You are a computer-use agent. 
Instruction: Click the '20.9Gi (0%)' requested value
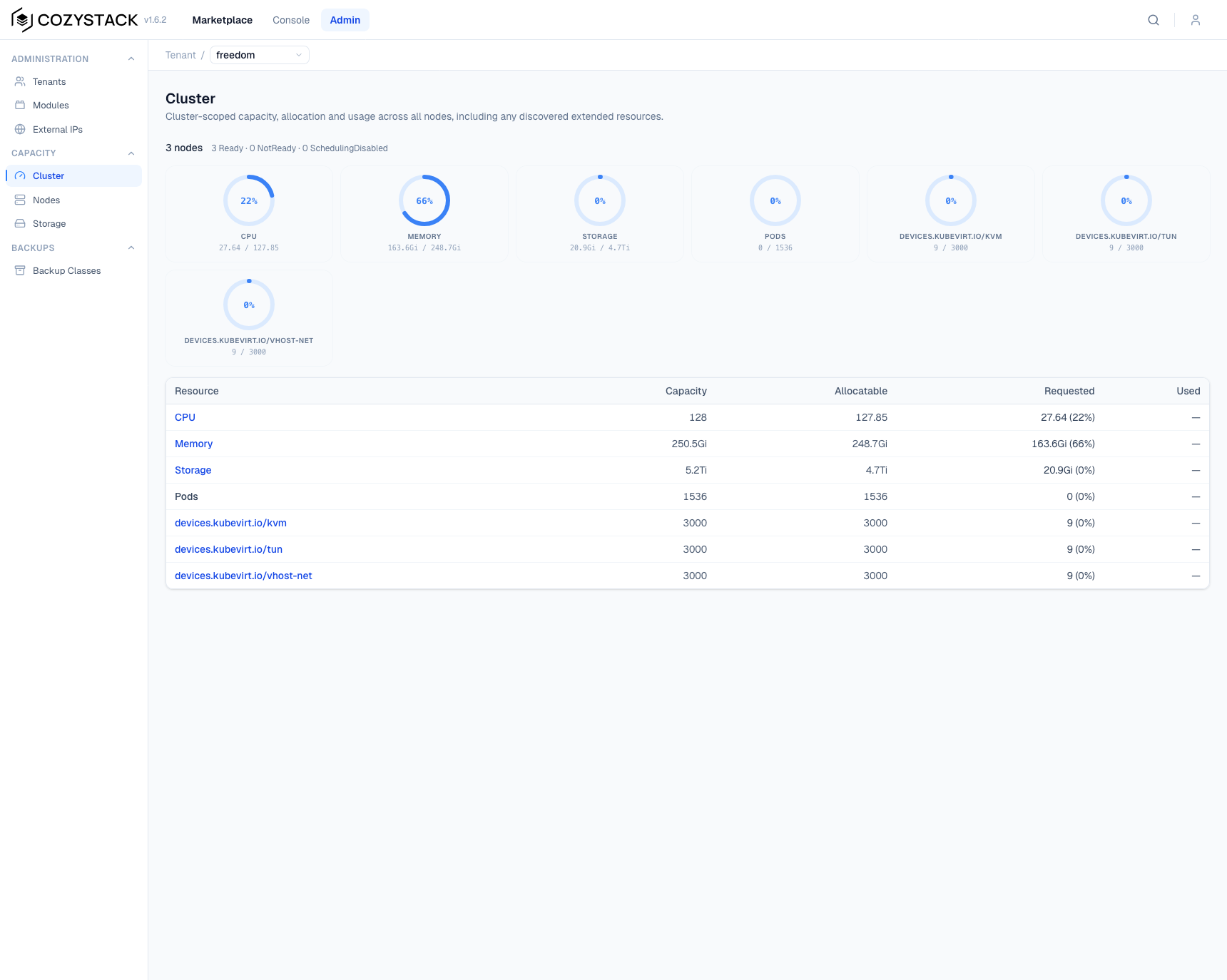pyautogui.click(x=1069, y=470)
